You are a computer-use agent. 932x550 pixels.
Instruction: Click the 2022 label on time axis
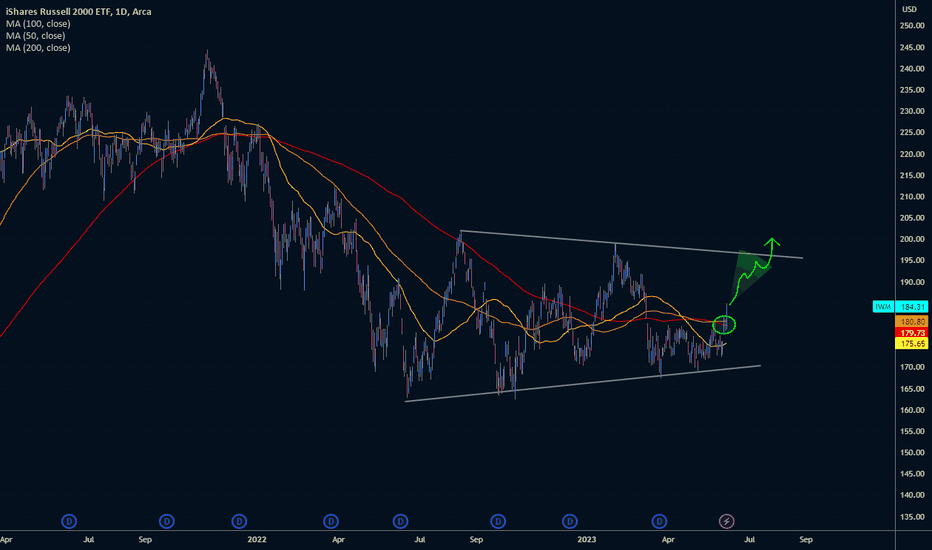point(257,539)
